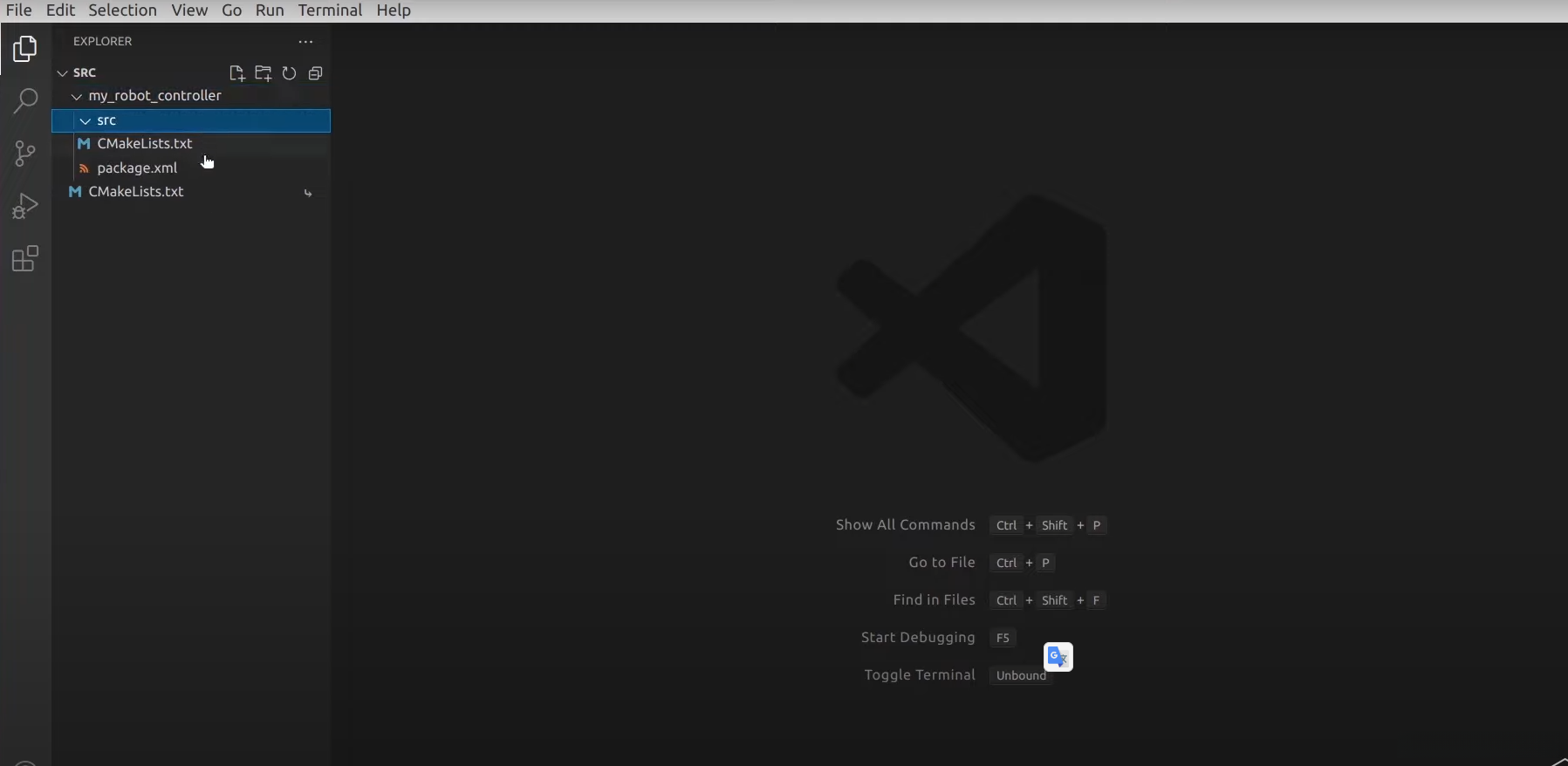Click the Unbound keybinding label
This screenshot has width=1568, height=766.
point(1021,675)
